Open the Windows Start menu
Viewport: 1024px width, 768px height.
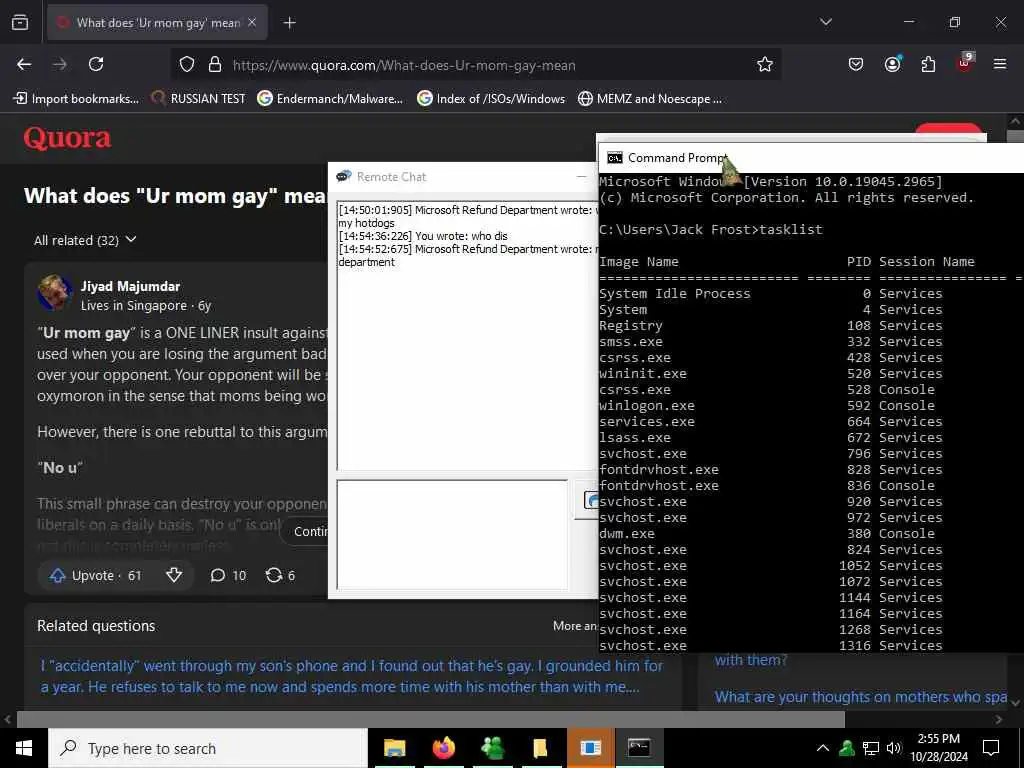24,748
